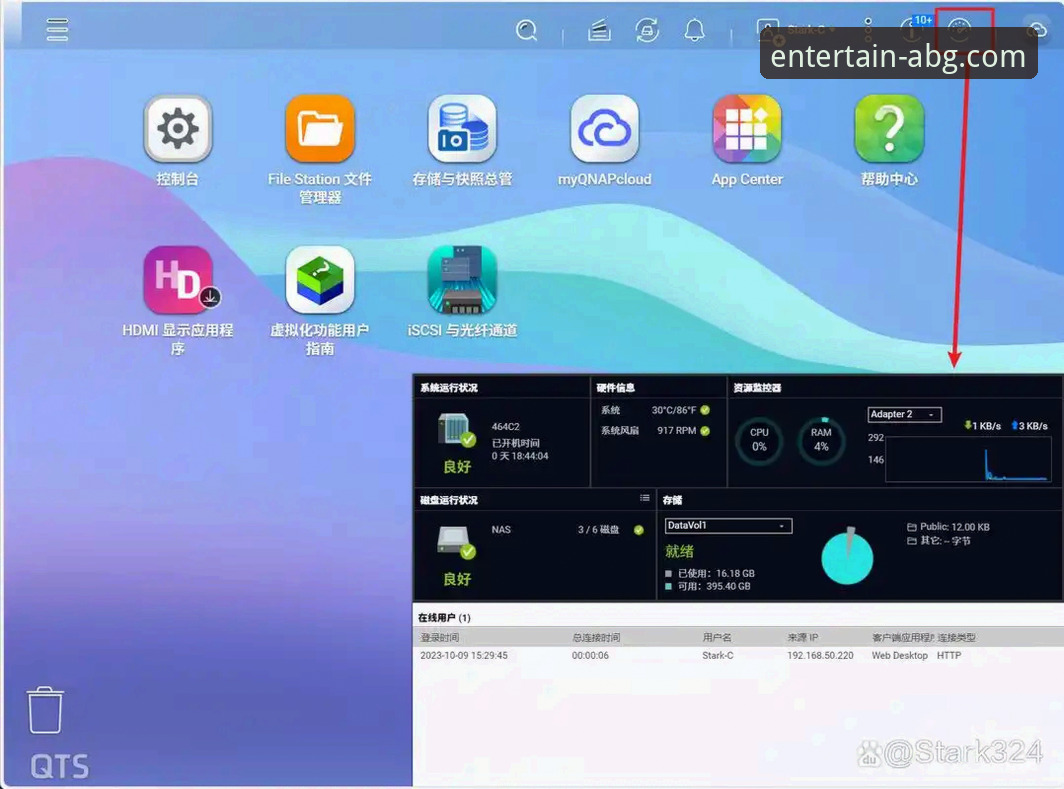
Task: Click the HTTP connection type cell
Action: pyautogui.click(x=949, y=655)
